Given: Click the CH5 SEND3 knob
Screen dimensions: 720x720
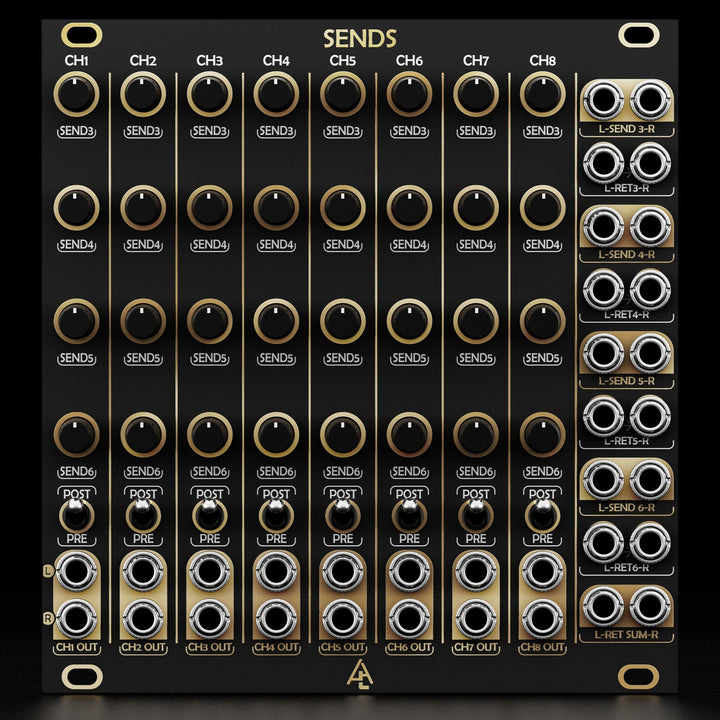Looking at the screenshot, I should (x=343, y=94).
